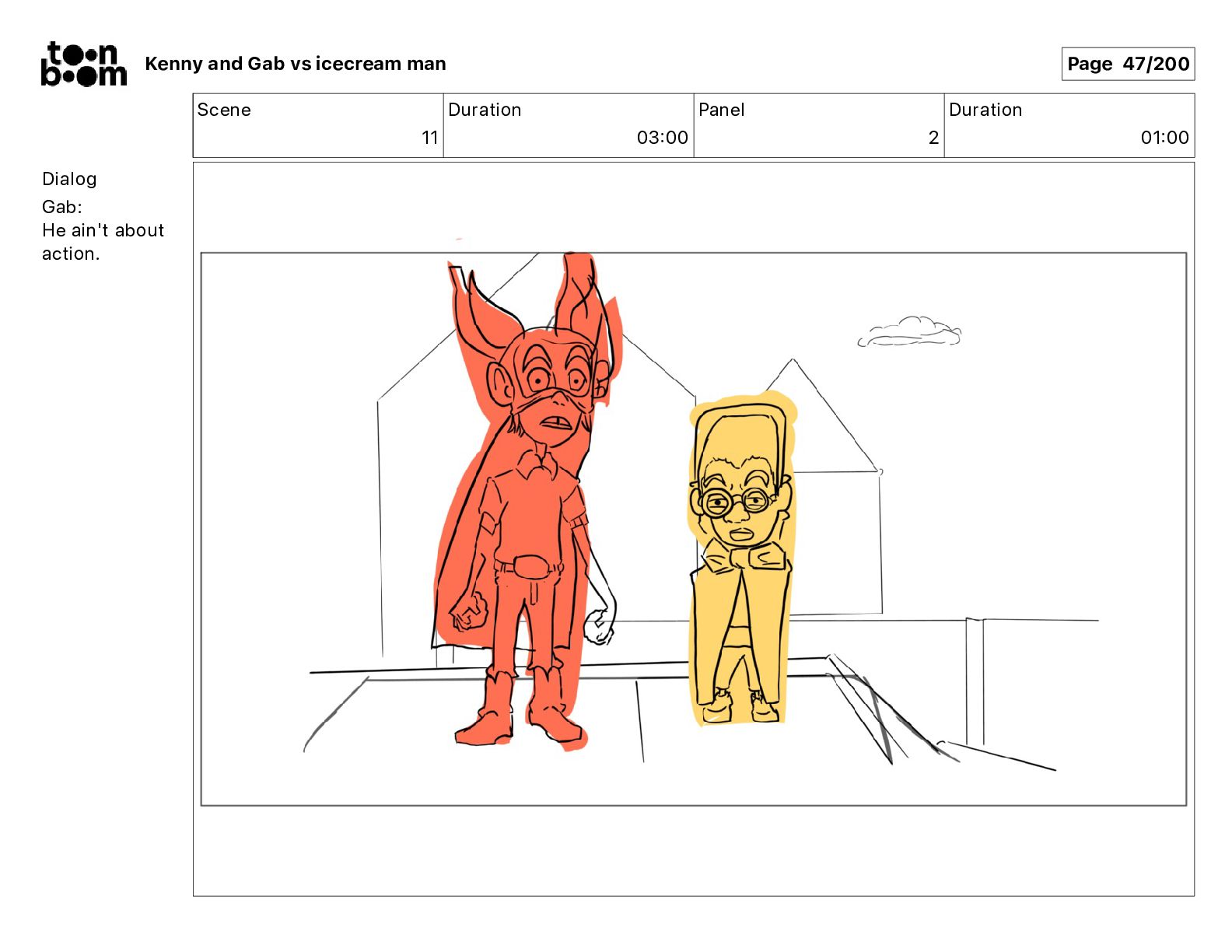The image size is (1232, 952).
Task: Click the 'Page 47/200' box
Action: click(1128, 64)
